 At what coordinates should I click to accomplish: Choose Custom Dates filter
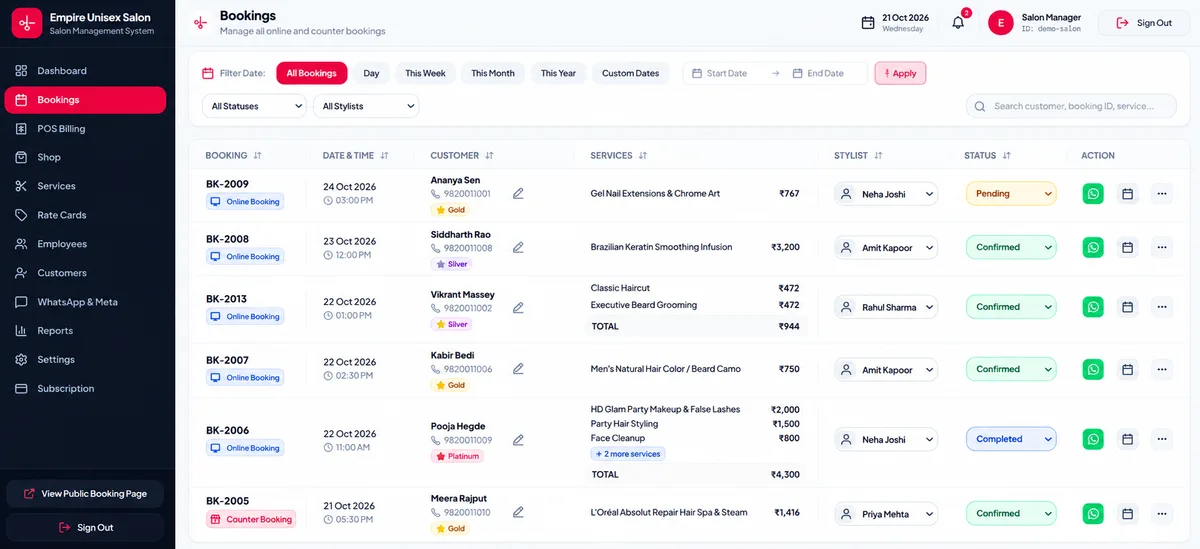[x=631, y=73]
